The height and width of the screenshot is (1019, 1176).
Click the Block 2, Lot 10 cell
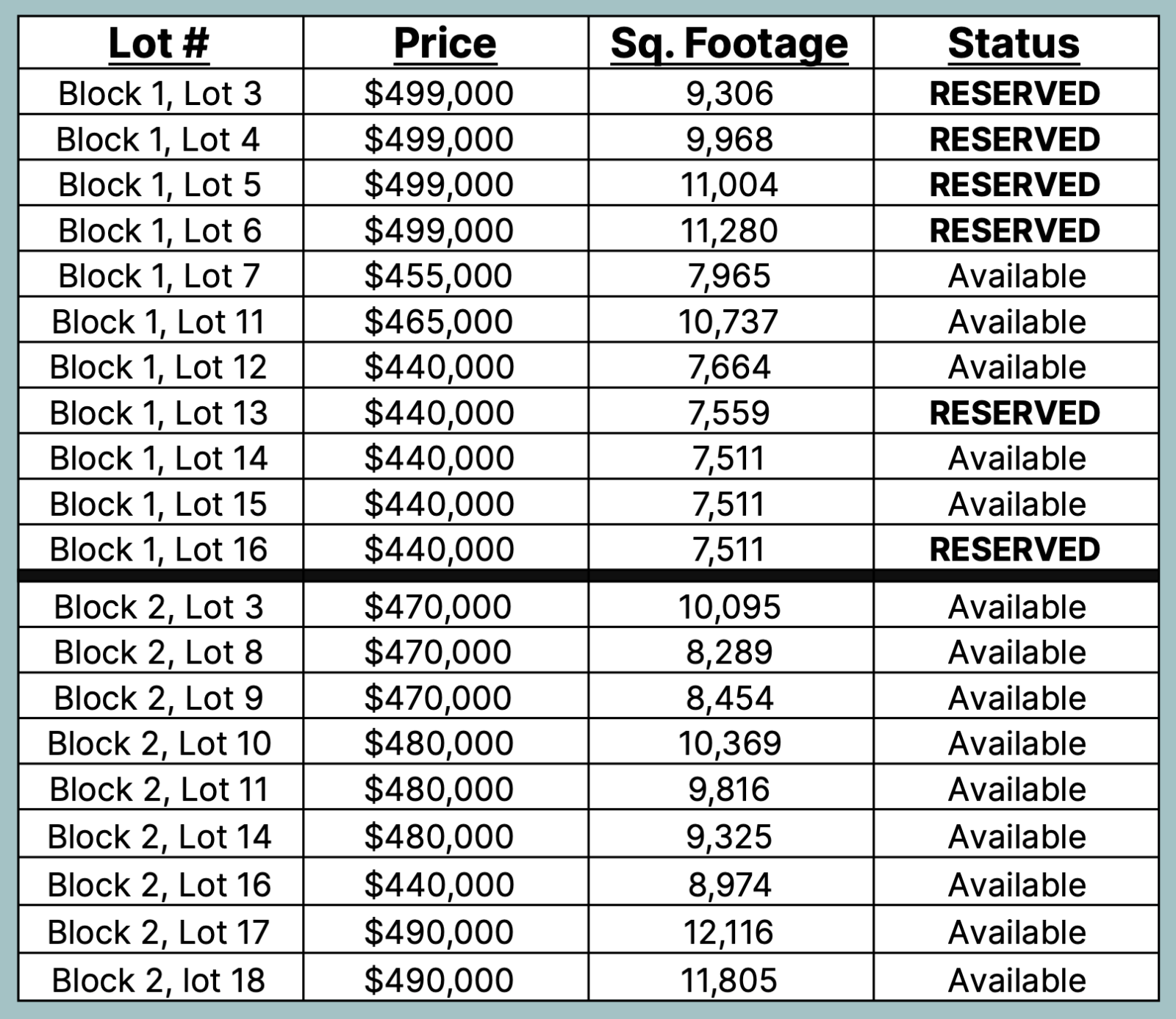click(159, 743)
